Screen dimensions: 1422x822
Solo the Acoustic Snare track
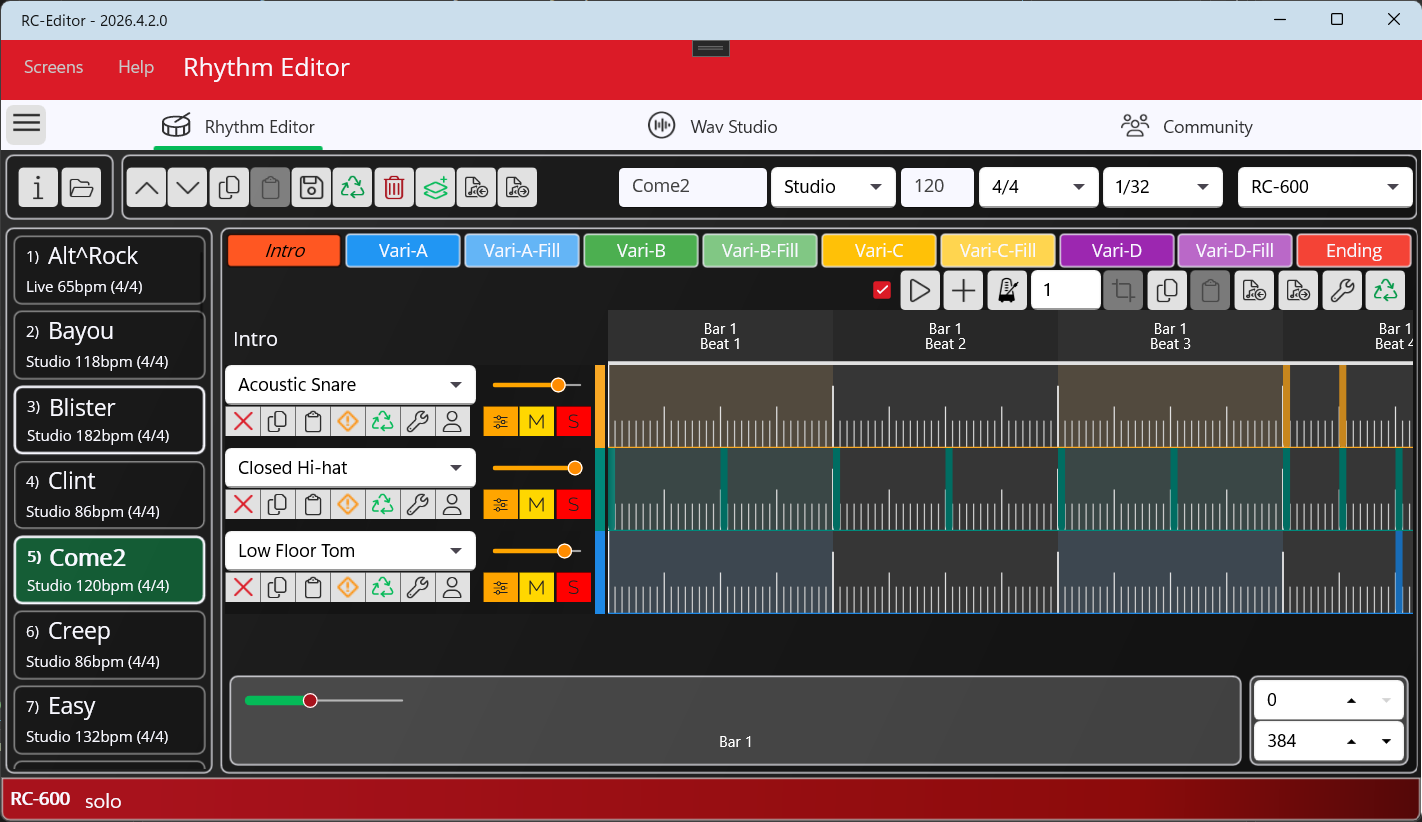click(573, 421)
